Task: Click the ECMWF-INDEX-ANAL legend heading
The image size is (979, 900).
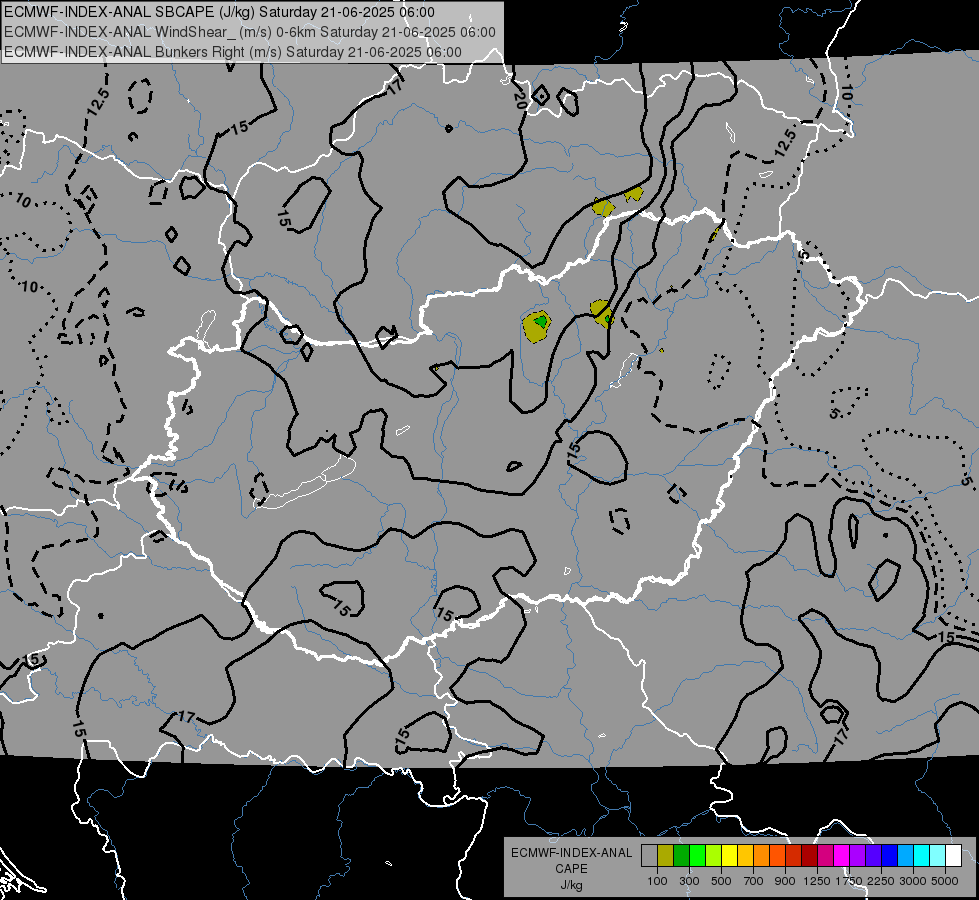Action: click(x=572, y=853)
